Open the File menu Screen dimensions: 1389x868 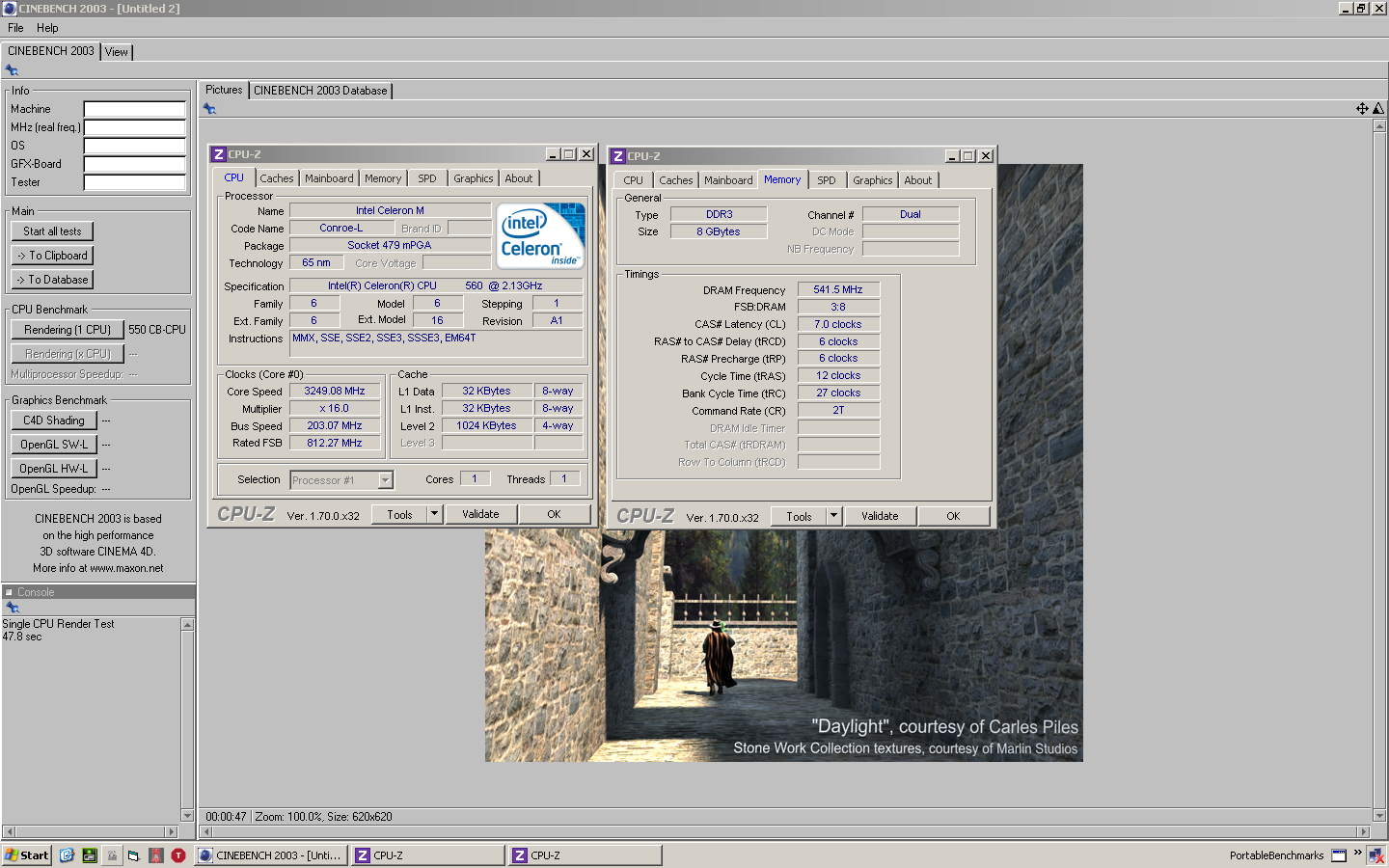pos(15,28)
